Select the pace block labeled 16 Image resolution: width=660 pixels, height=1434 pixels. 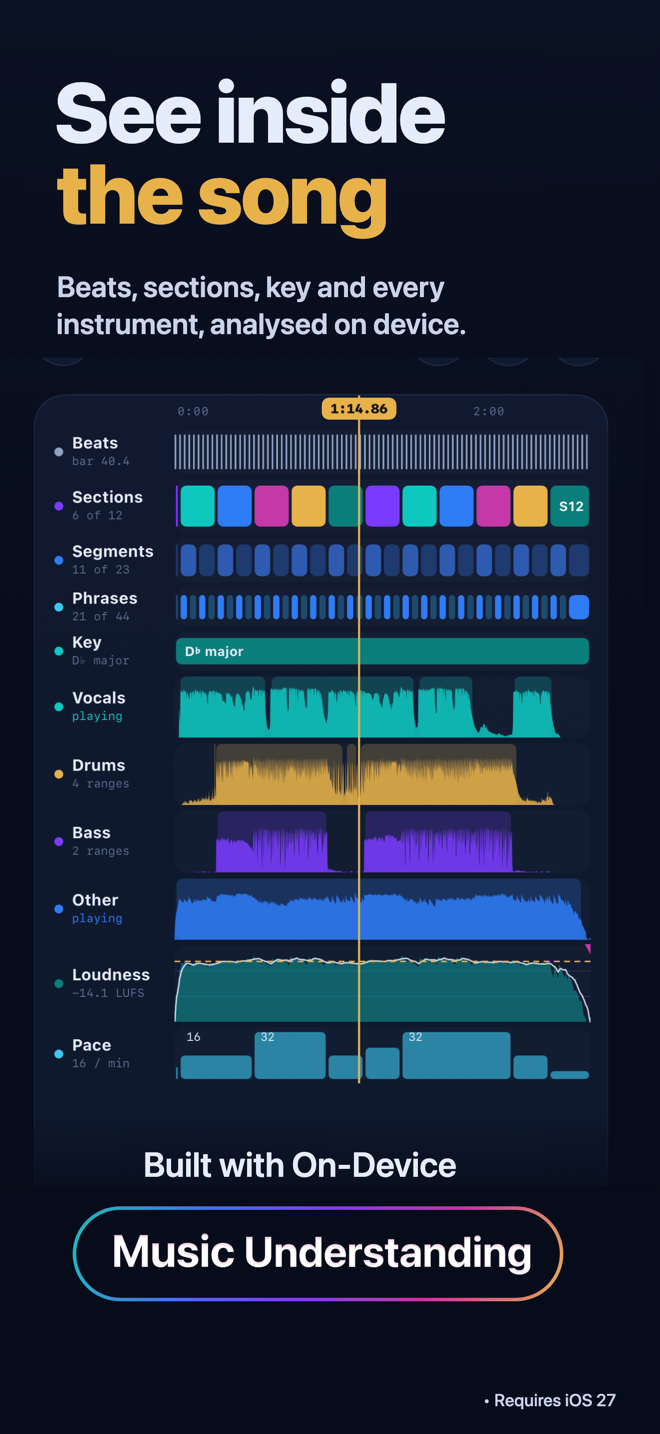[215, 1067]
